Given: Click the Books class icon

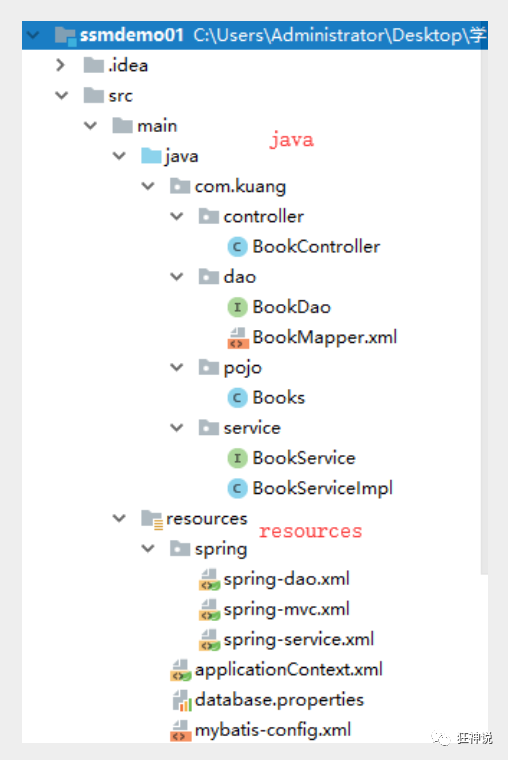Looking at the screenshot, I should (x=238, y=398).
